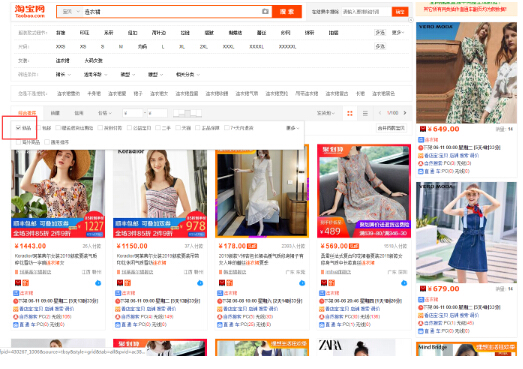Uncheck the checked filter checkbox in red box
The width and height of the screenshot is (523, 369).
point(18,128)
